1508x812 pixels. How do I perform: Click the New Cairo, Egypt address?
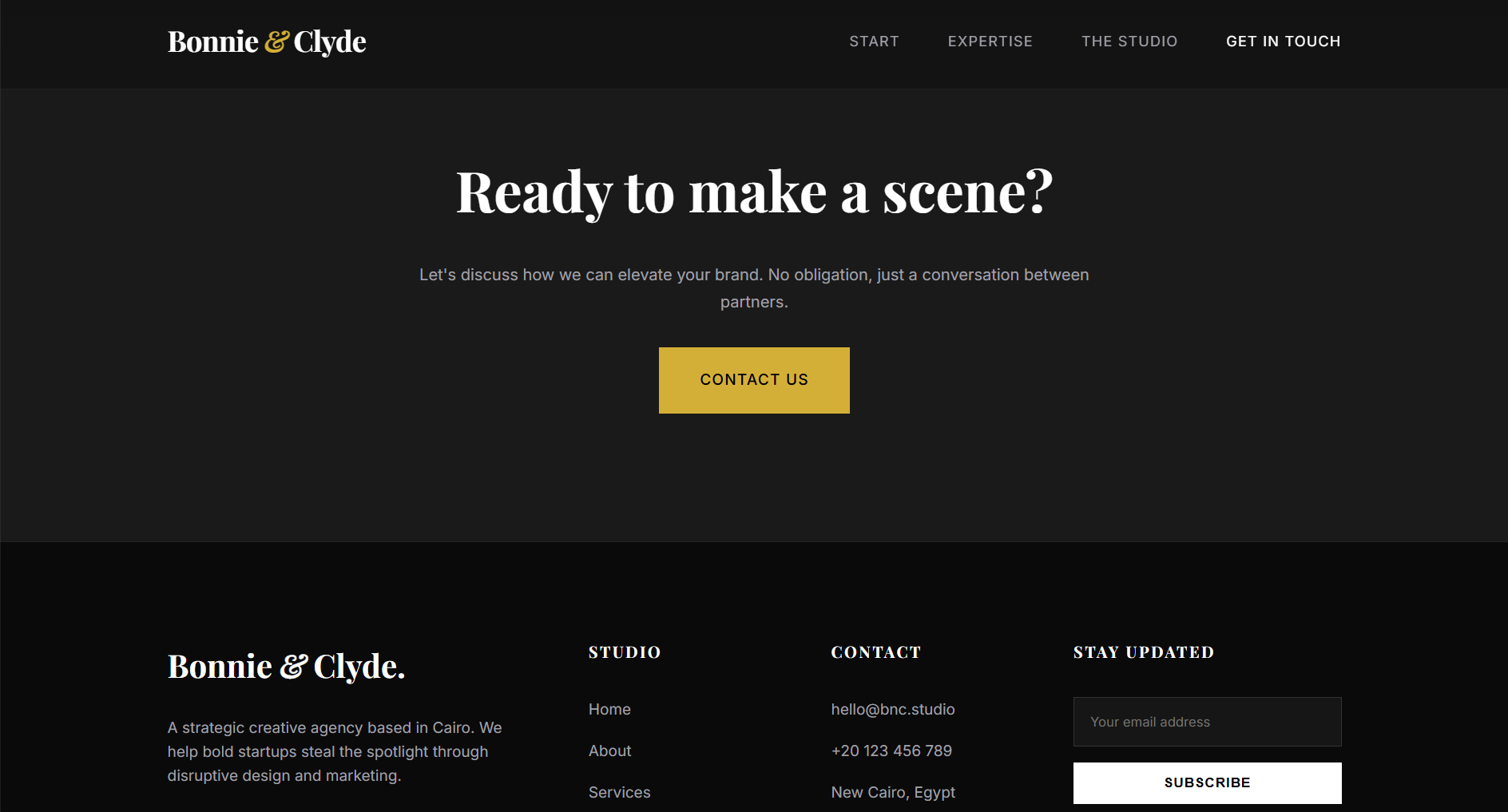point(893,792)
